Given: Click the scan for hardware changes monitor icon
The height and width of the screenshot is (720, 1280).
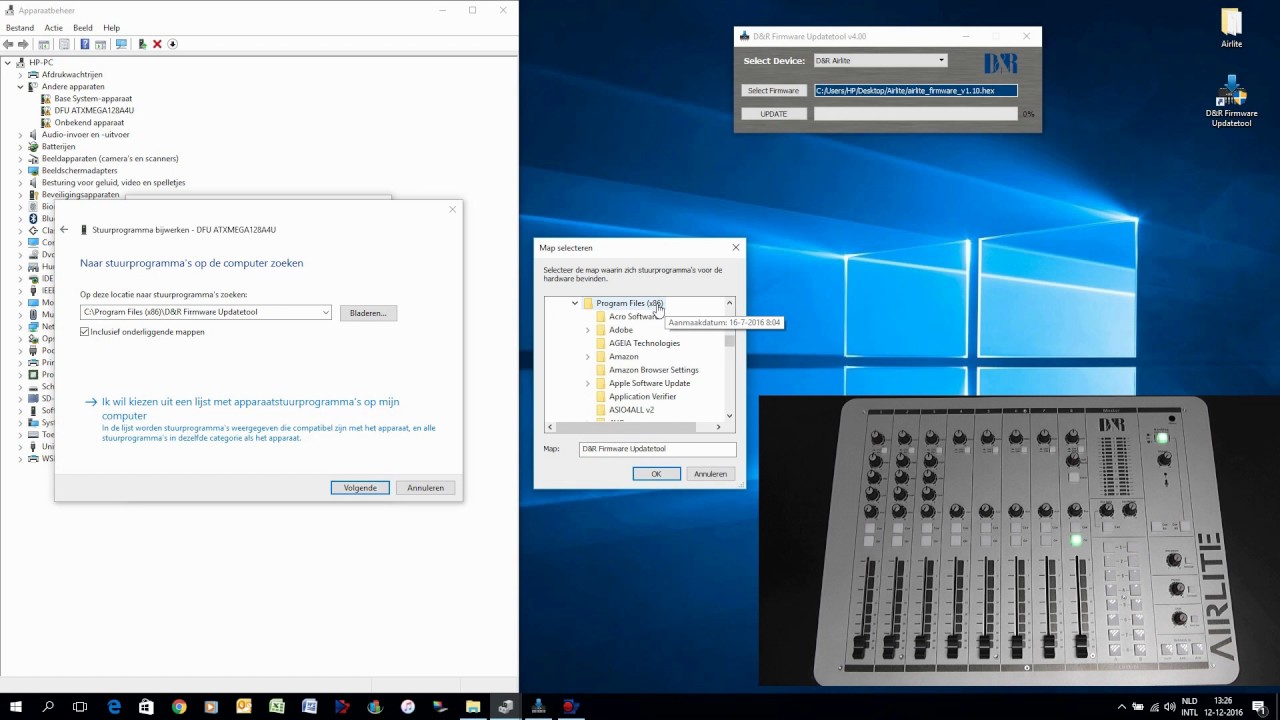Looking at the screenshot, I should (121, 44).
